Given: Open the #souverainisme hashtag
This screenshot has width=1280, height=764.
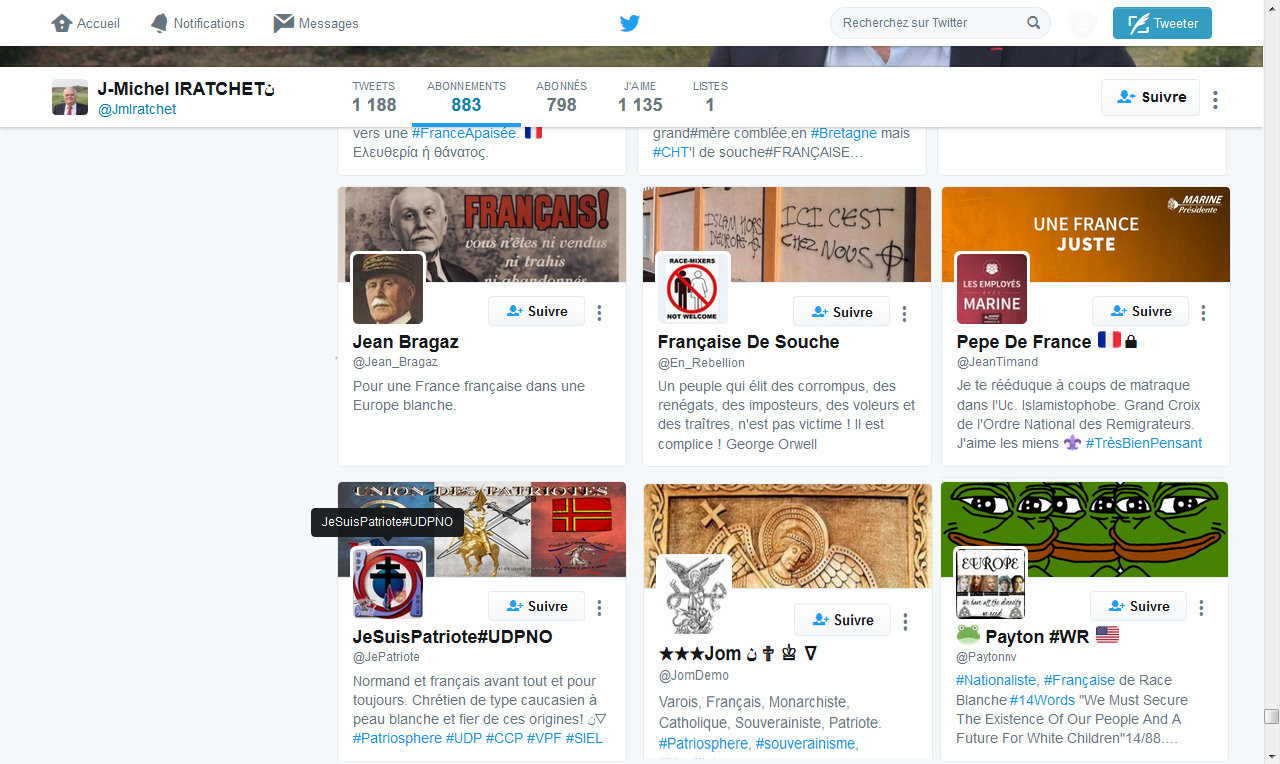Looking at the screenshot, I should click(x=805, y=743).
